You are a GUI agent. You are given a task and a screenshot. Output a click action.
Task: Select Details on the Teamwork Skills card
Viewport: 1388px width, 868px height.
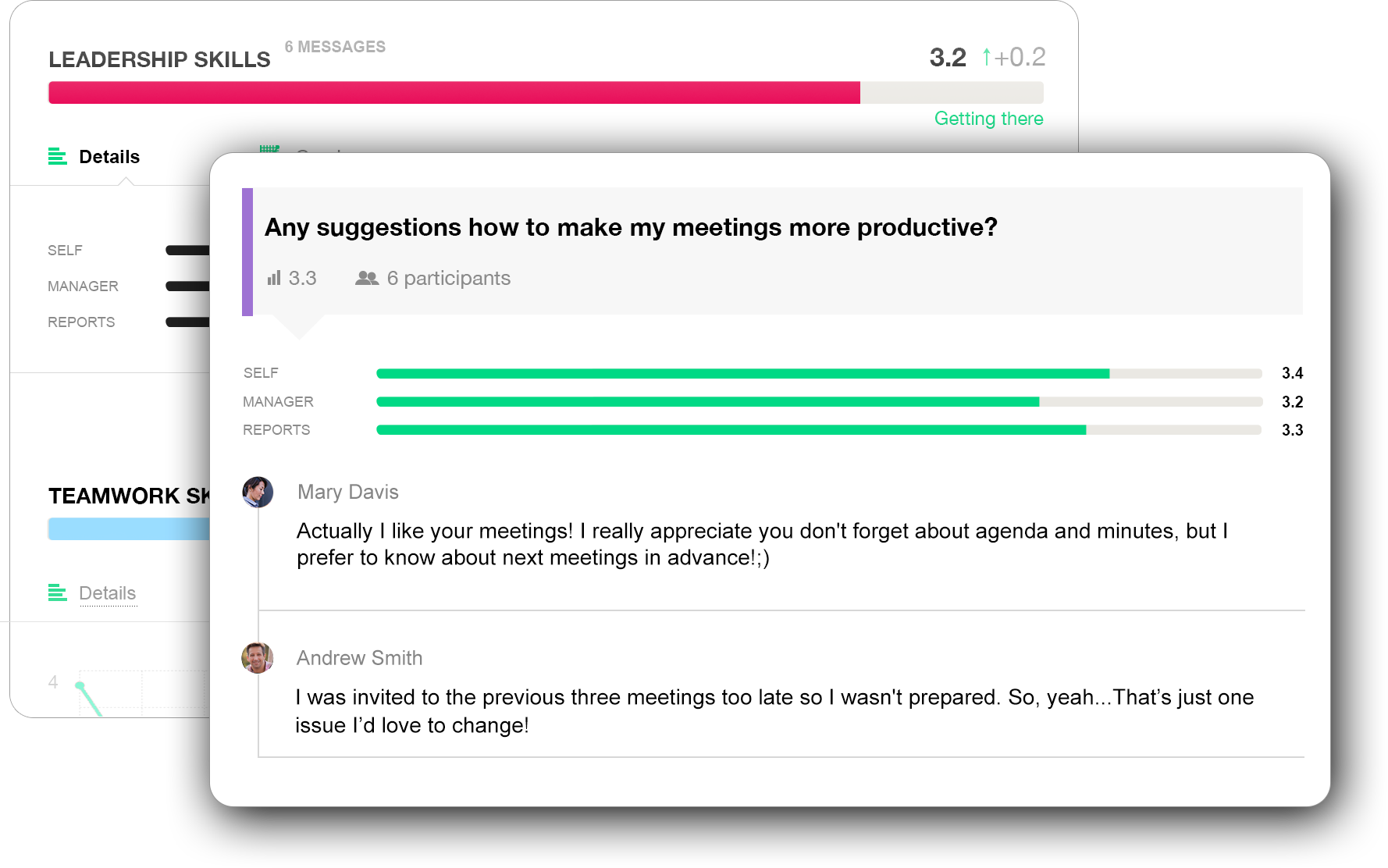tap(108, 592)
